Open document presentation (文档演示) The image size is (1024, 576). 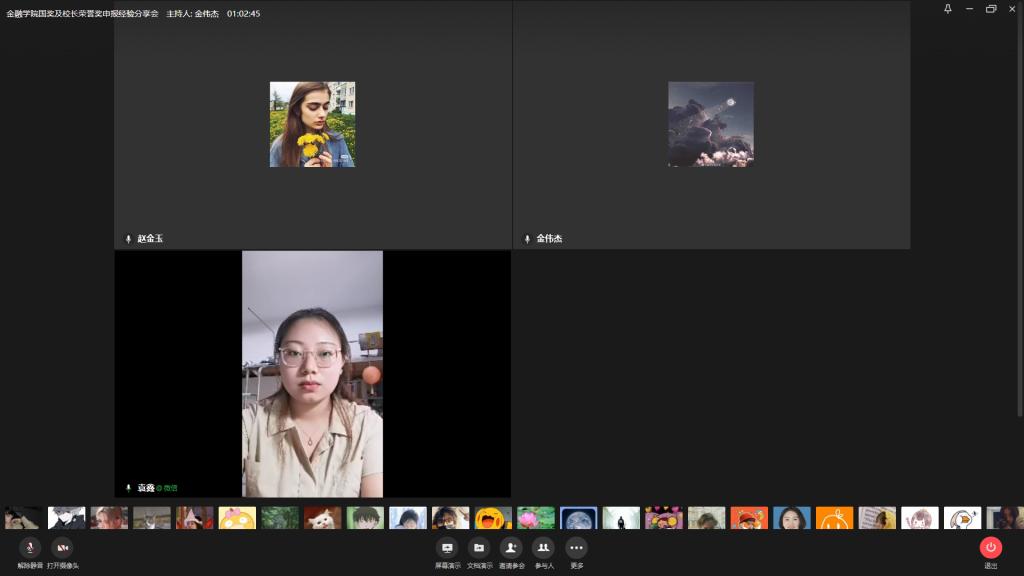pos(479,547)
